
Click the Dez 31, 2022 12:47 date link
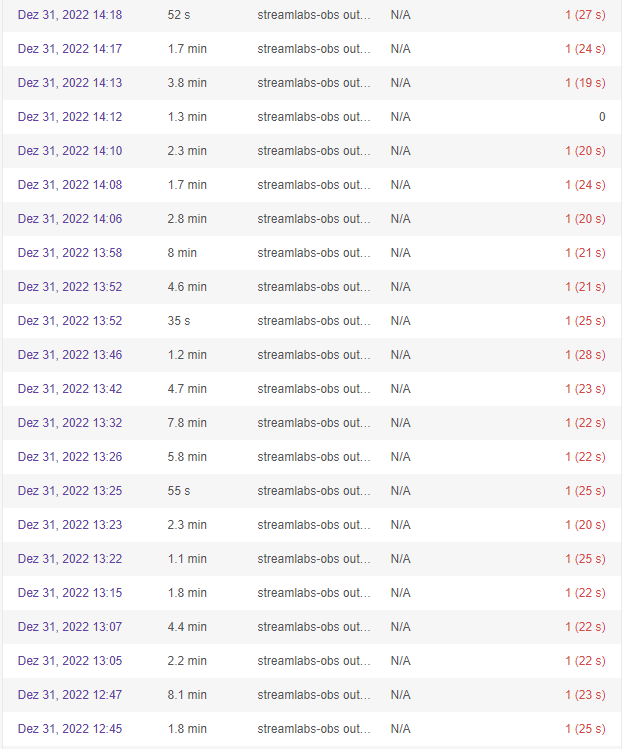[x=70, y=695]
